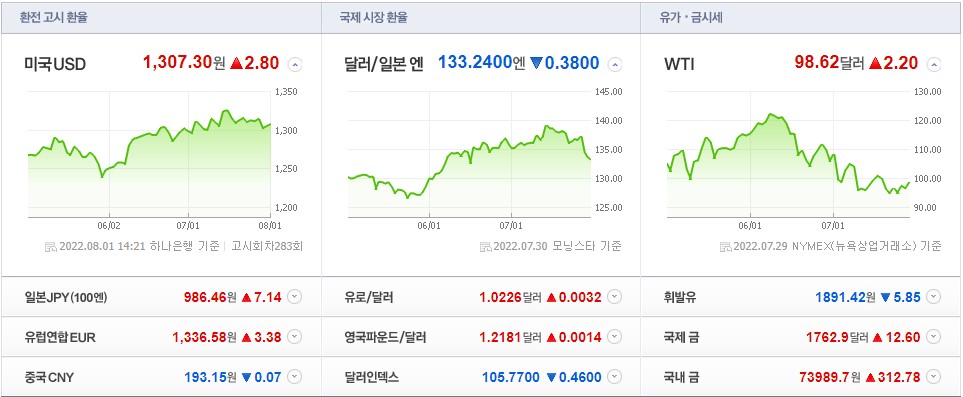Open the 국제 시장 환율 section header

(373, 18)
